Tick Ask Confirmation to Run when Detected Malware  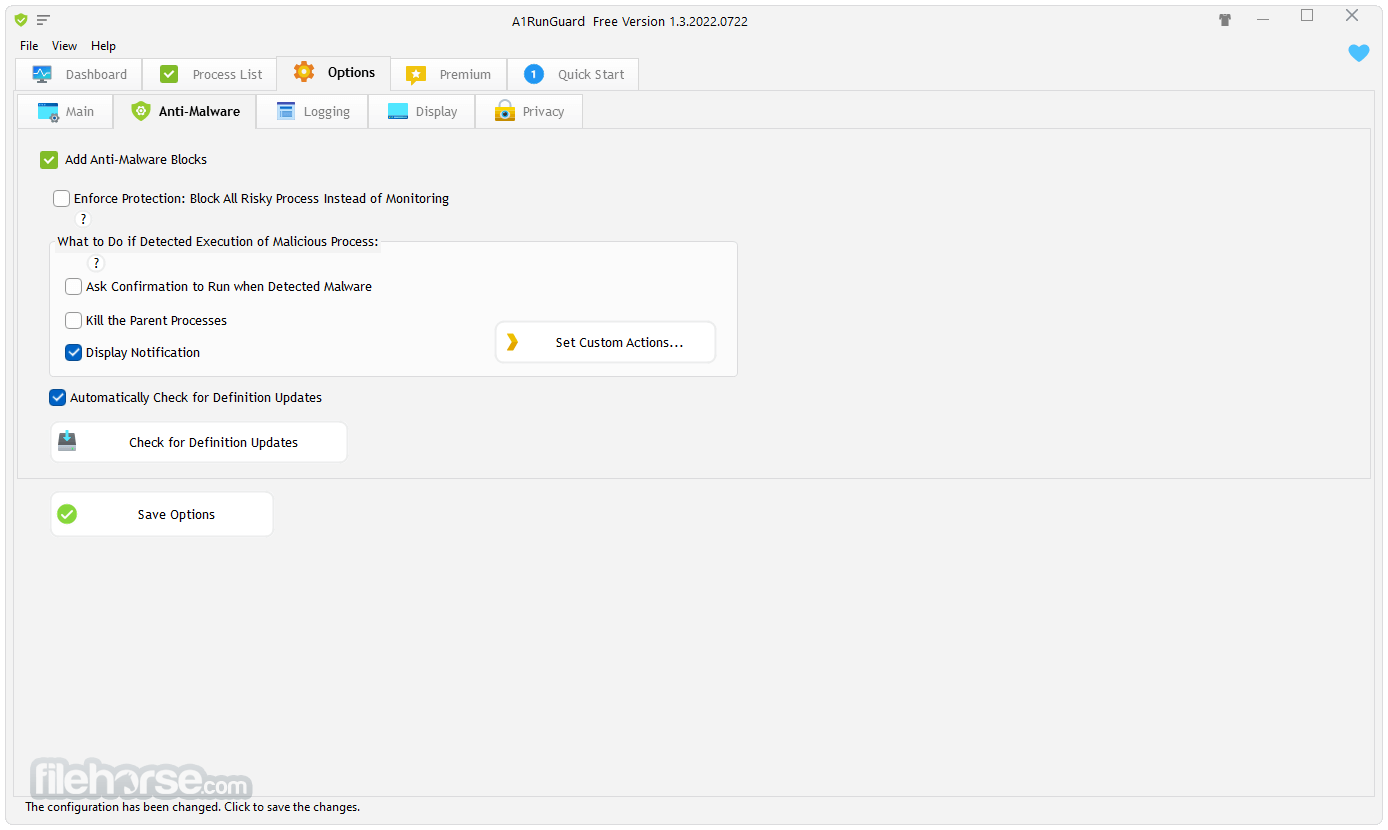74,287
